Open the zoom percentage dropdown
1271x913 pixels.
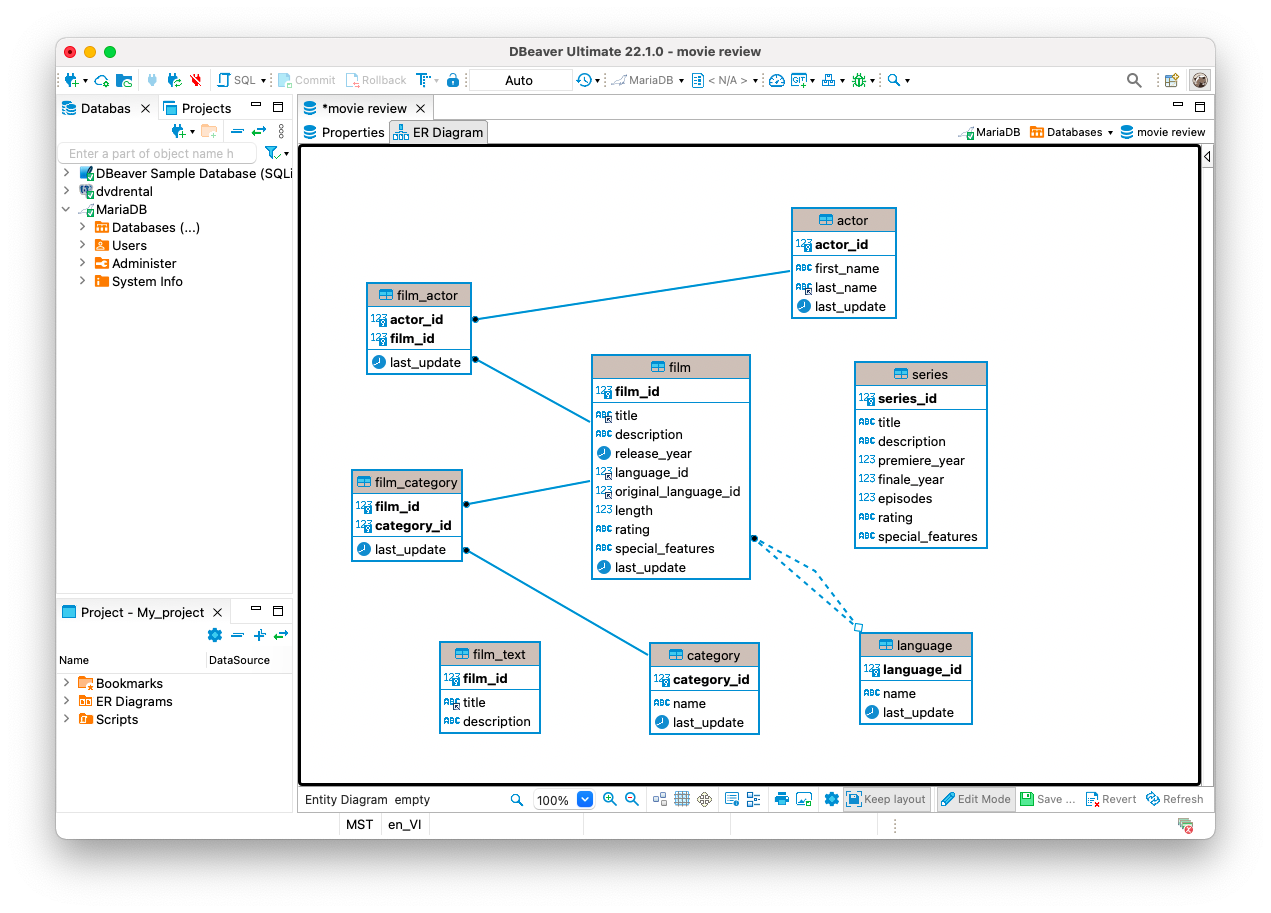[x=587, y=799]
